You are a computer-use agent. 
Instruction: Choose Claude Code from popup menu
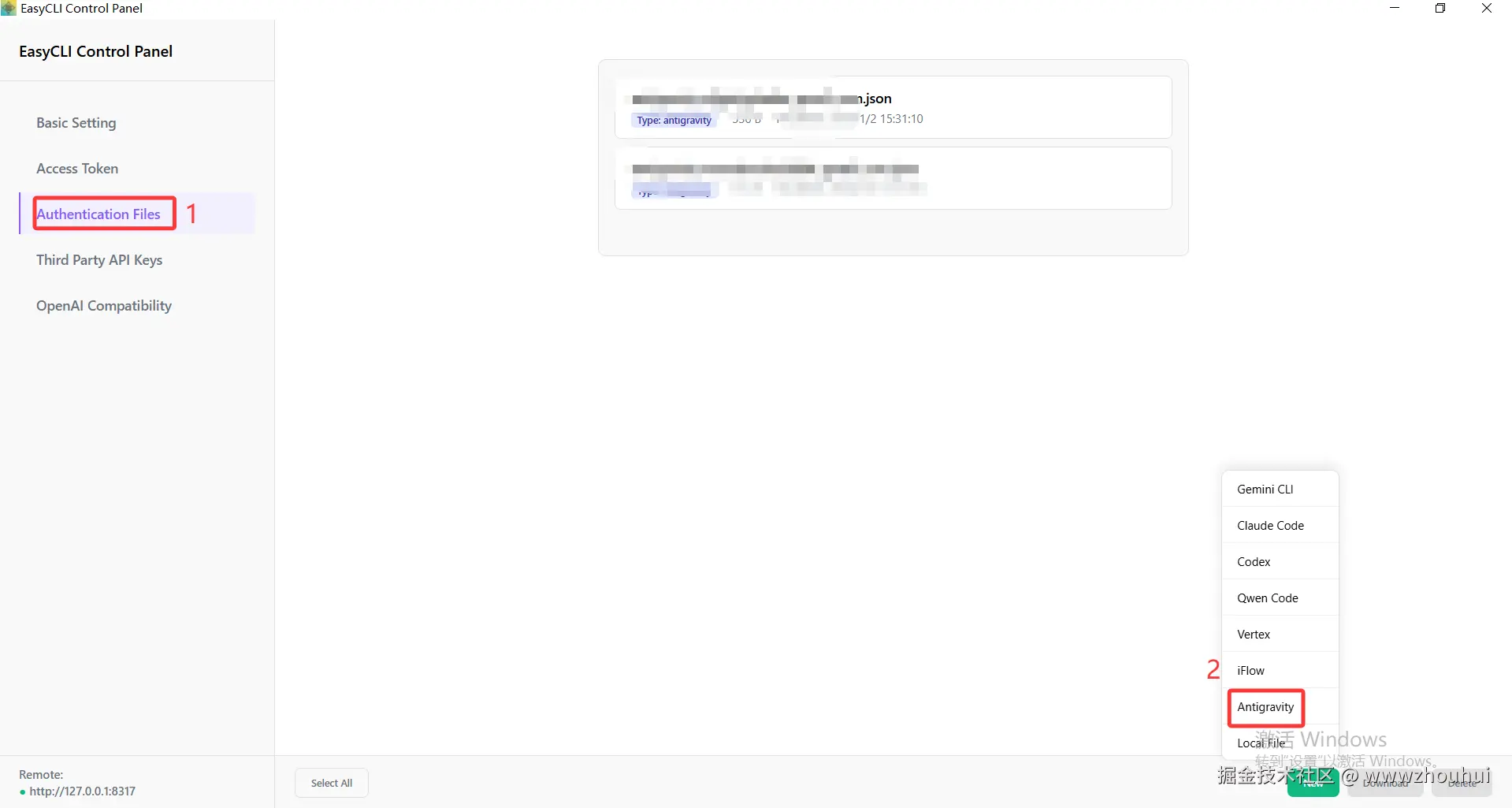(1280, 525)
